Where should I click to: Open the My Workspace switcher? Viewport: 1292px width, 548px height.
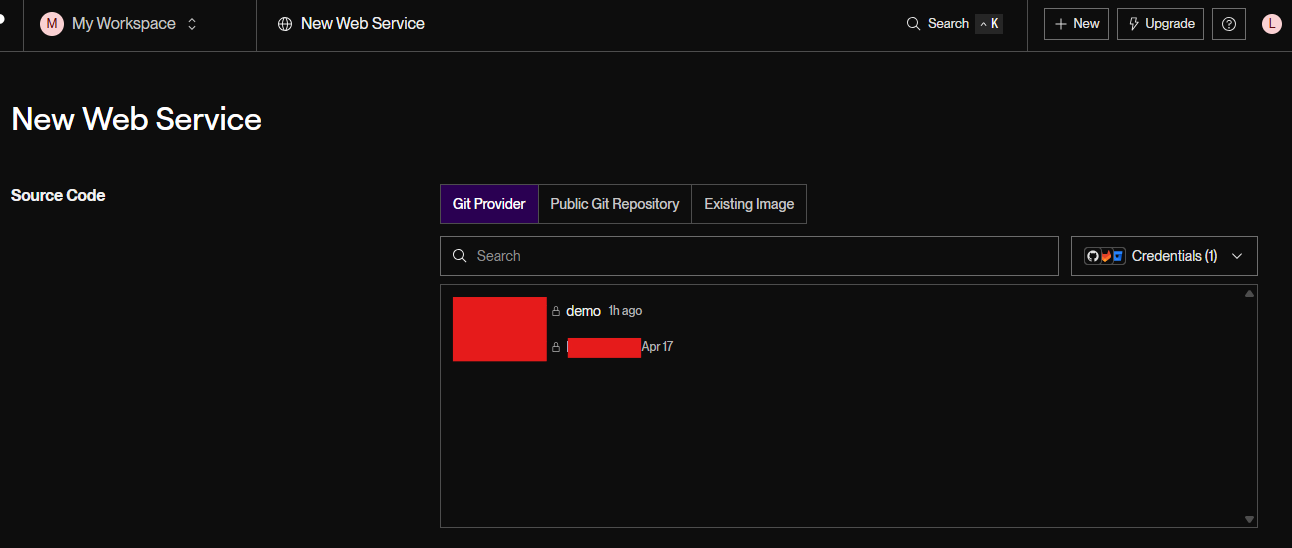click(x=120, y=24)
